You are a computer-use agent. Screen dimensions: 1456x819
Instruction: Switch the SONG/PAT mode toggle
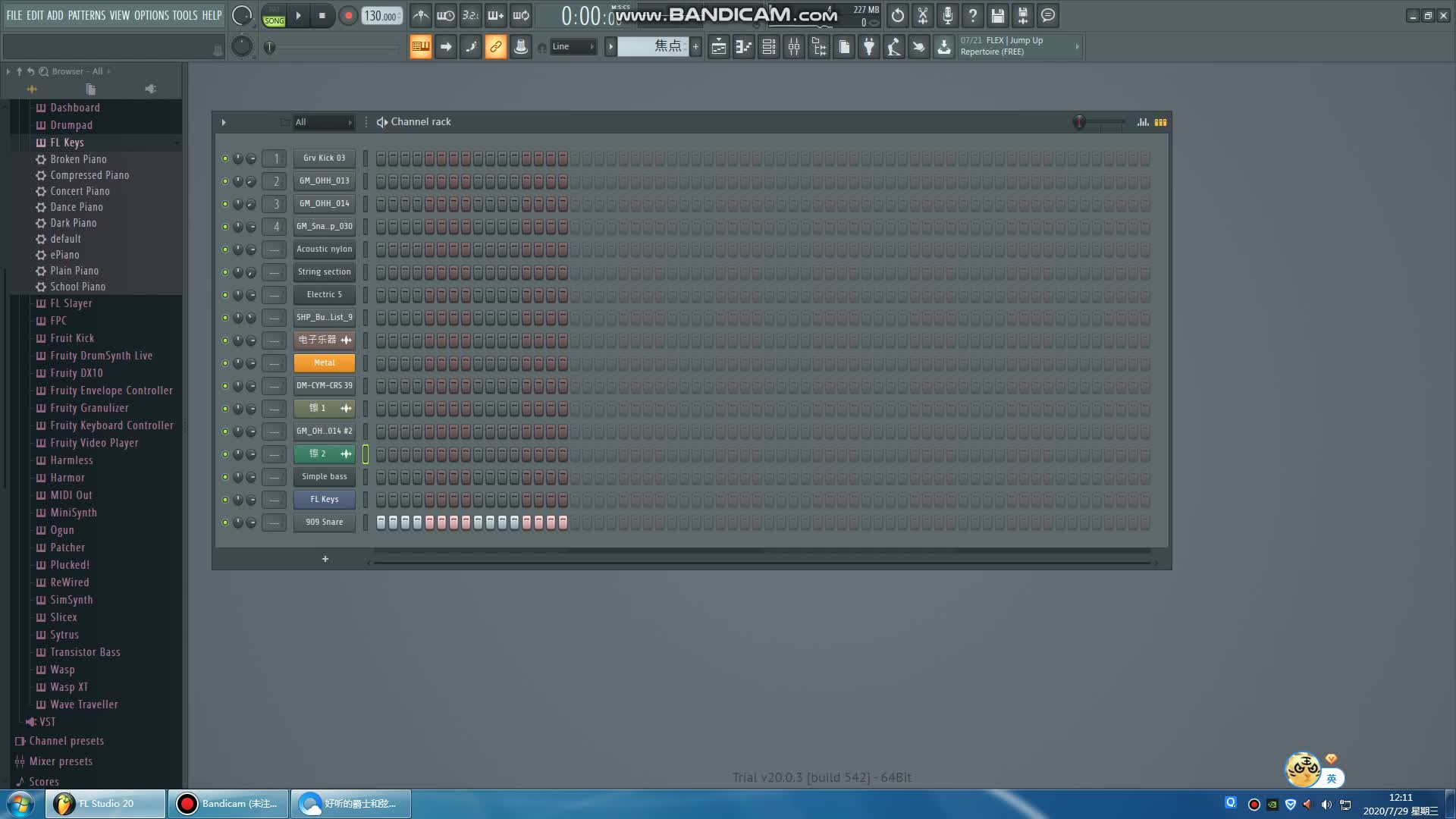(274, 16)
